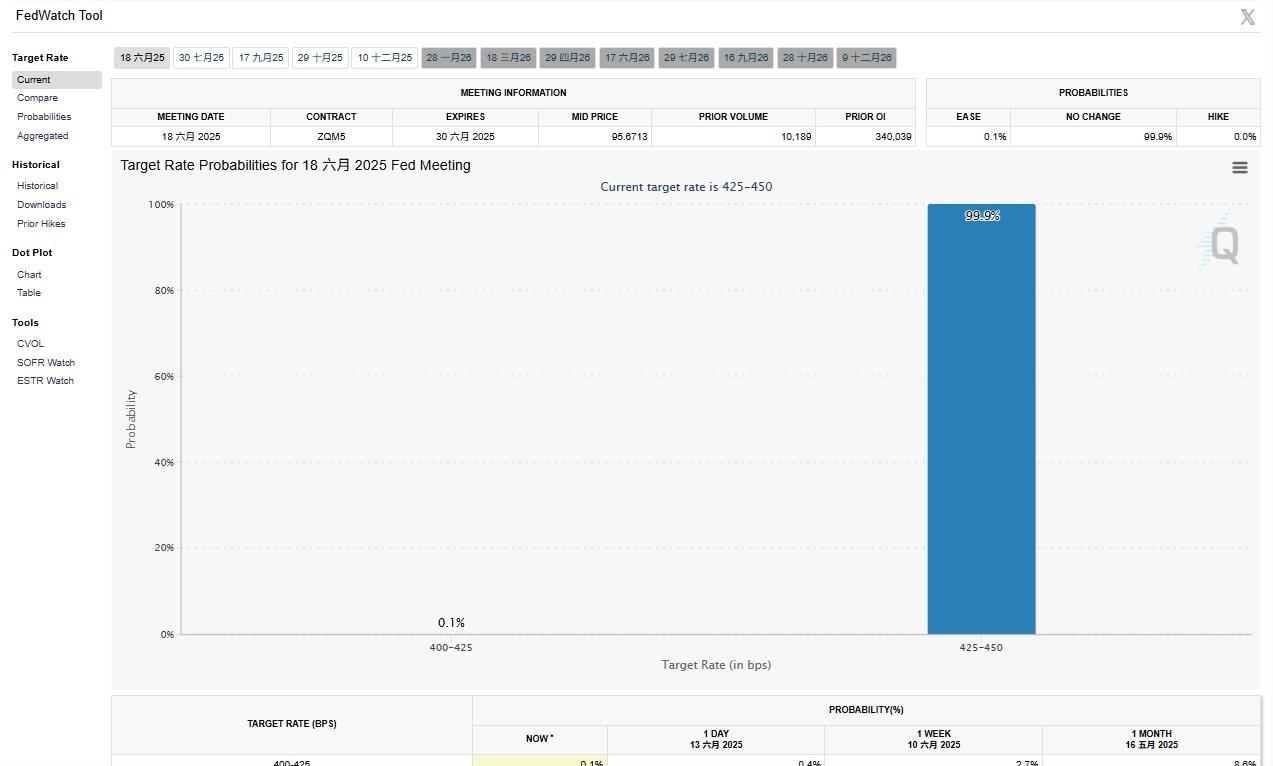Viewport: 1273px width, 766px height.
Task: Click the Q watermark logo on chart
Action: point(1222,244)
